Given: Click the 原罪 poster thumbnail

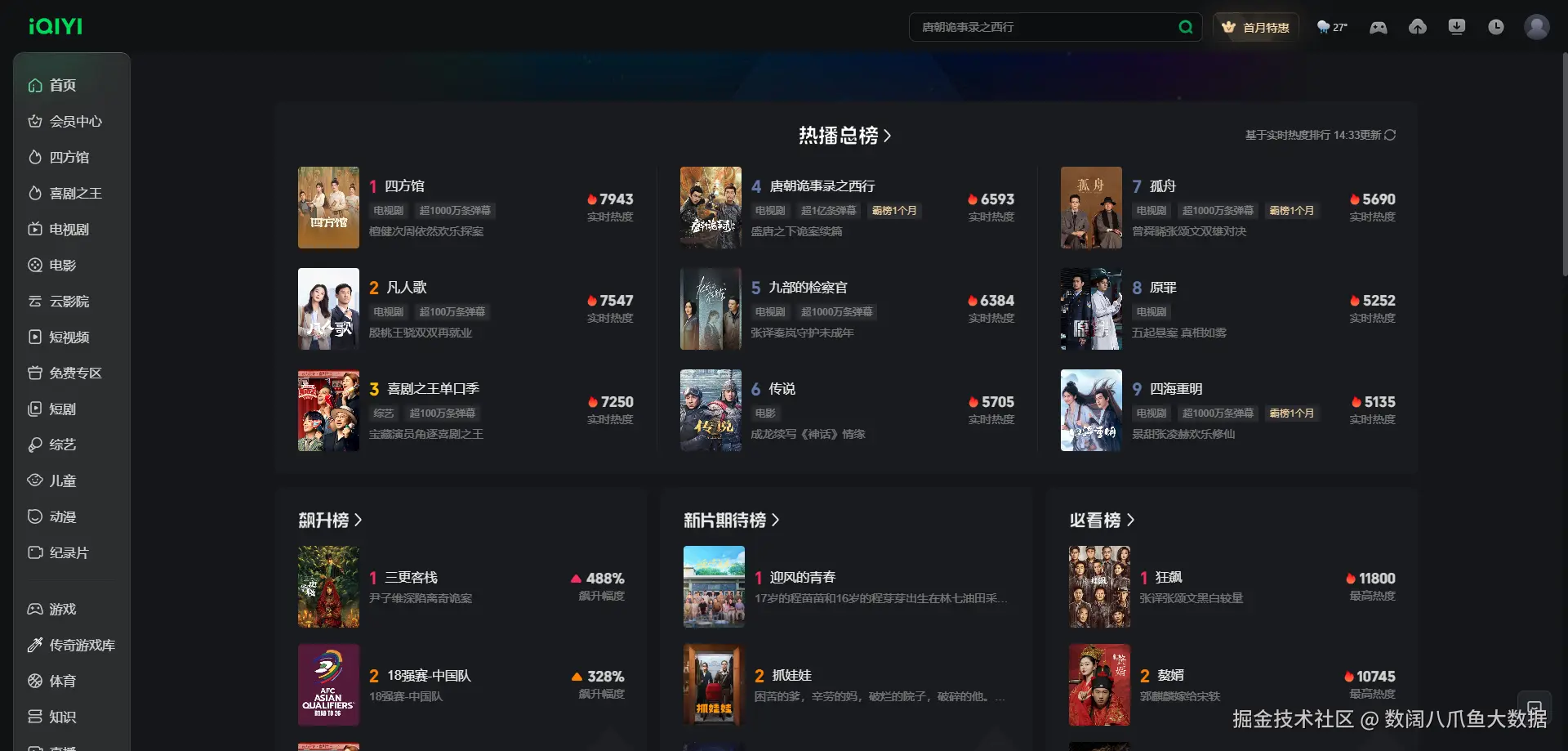Looking at the screenshot, I should click(x=1091, y=309).
